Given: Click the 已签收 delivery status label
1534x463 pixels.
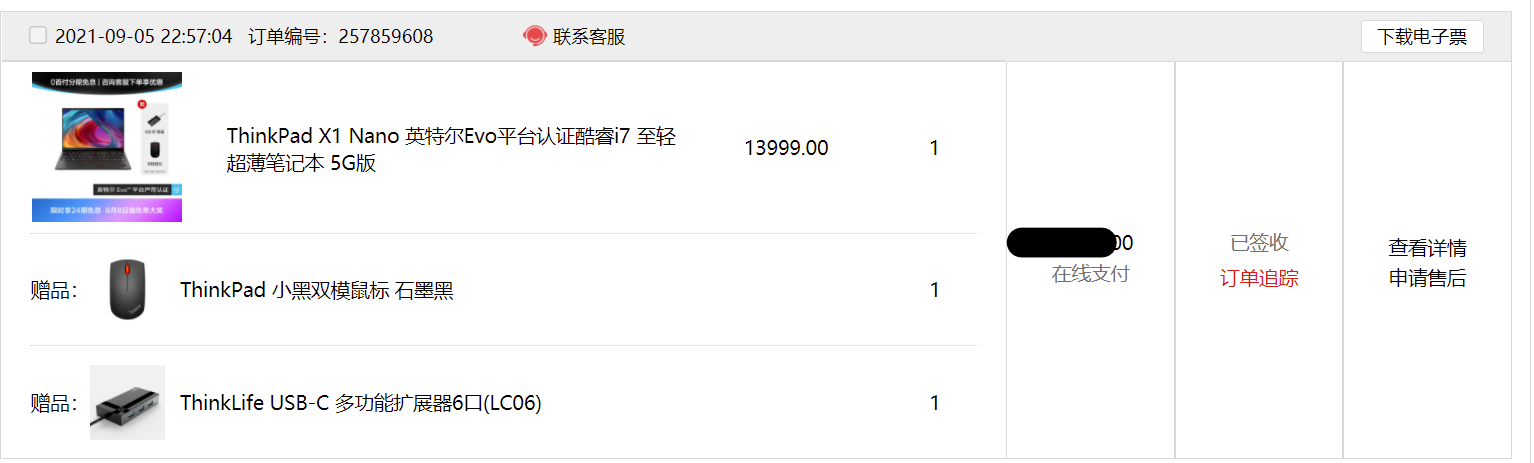Looking at the screenshot, I should (1259, 243).
